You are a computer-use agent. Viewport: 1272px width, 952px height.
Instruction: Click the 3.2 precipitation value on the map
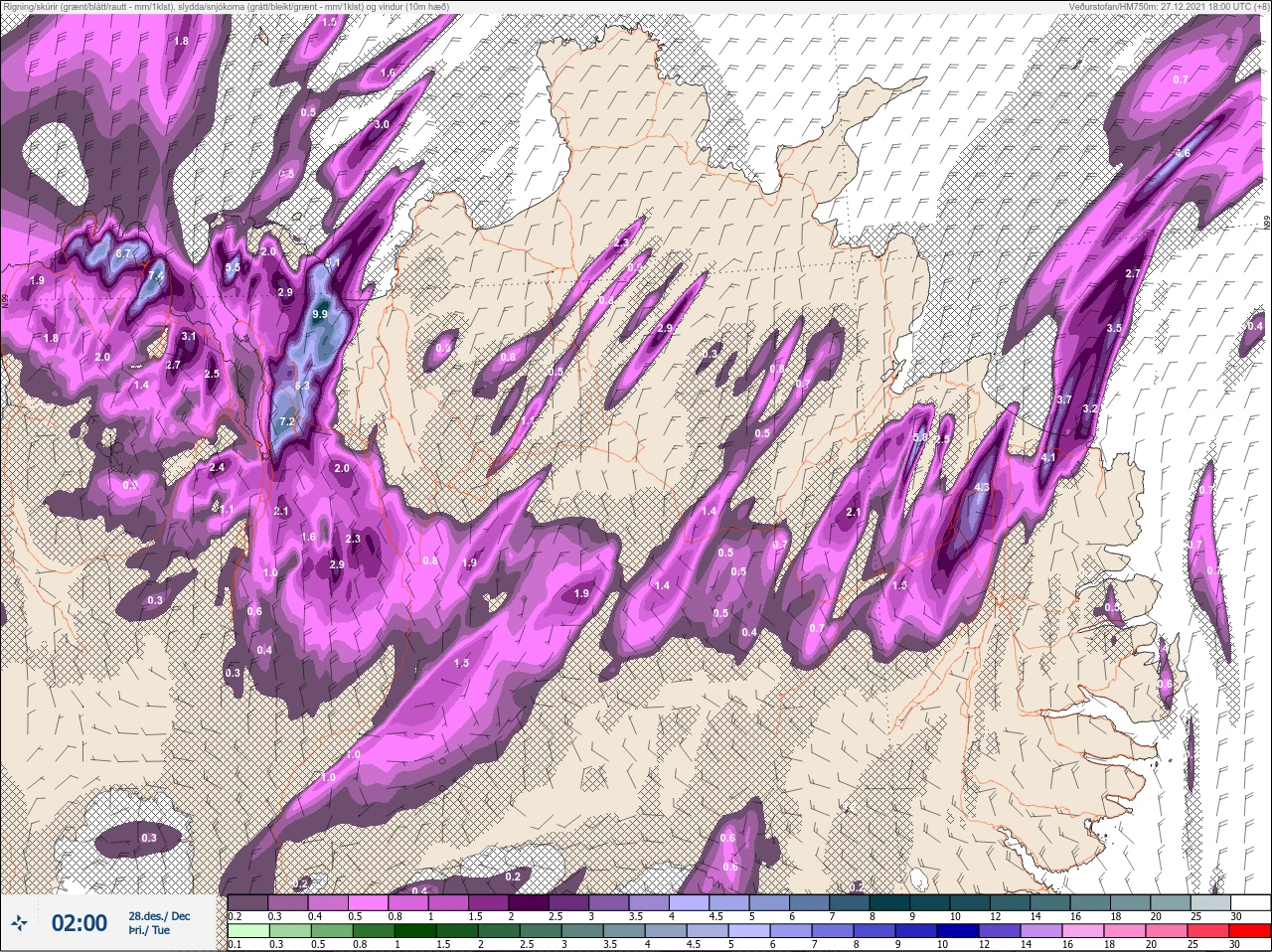[1090, 408]
